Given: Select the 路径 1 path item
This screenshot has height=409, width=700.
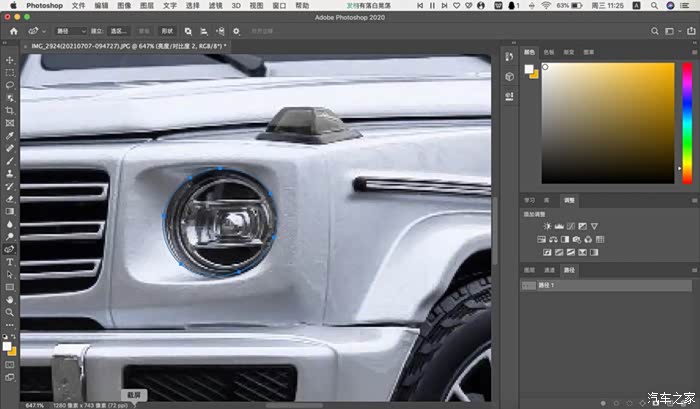Looking at the screenshot, I should (545, 286).
